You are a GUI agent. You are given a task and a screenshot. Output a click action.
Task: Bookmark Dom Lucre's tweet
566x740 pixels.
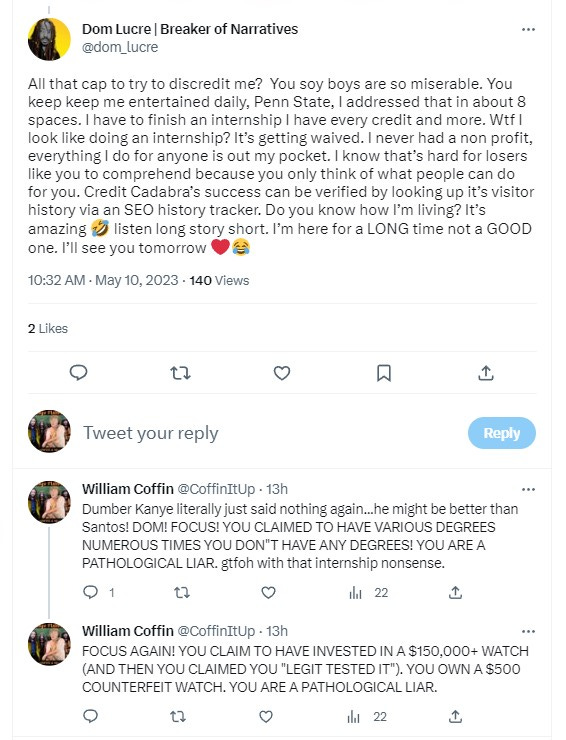(384, 373)
